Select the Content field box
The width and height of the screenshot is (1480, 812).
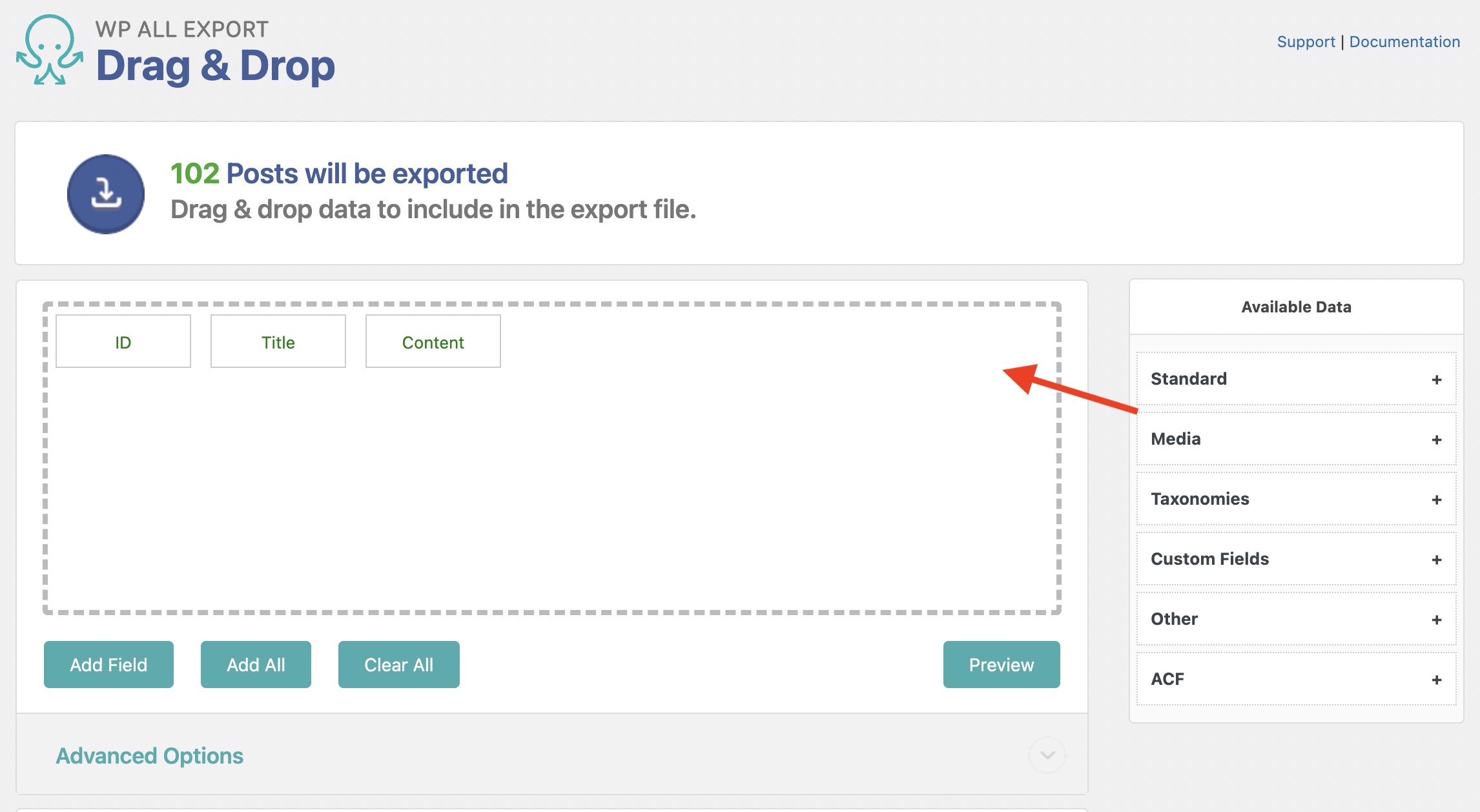[433, 342]
